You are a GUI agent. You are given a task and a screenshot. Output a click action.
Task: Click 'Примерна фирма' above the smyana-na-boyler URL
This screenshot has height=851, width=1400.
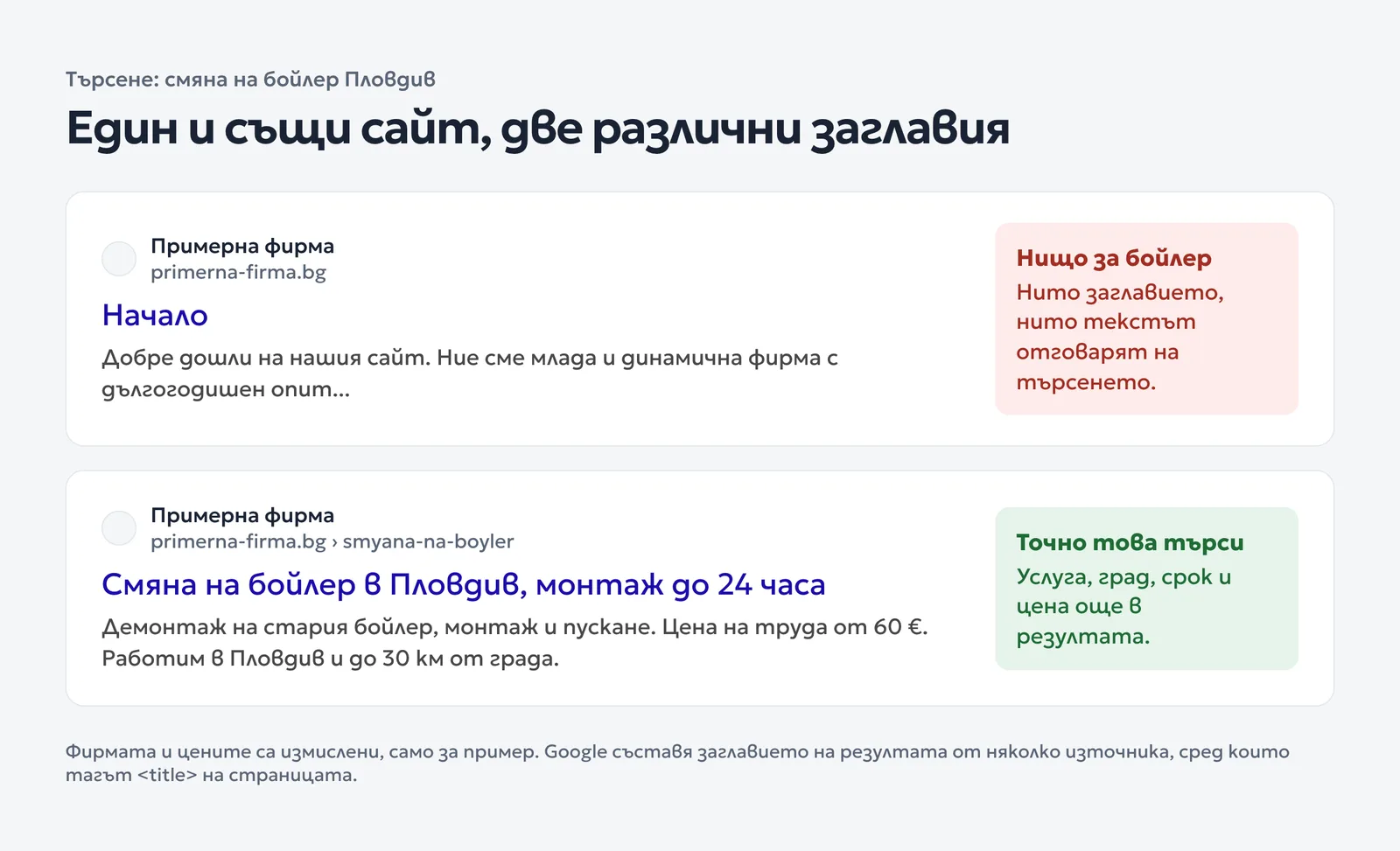pyautogui.click(x=242, y=515)
